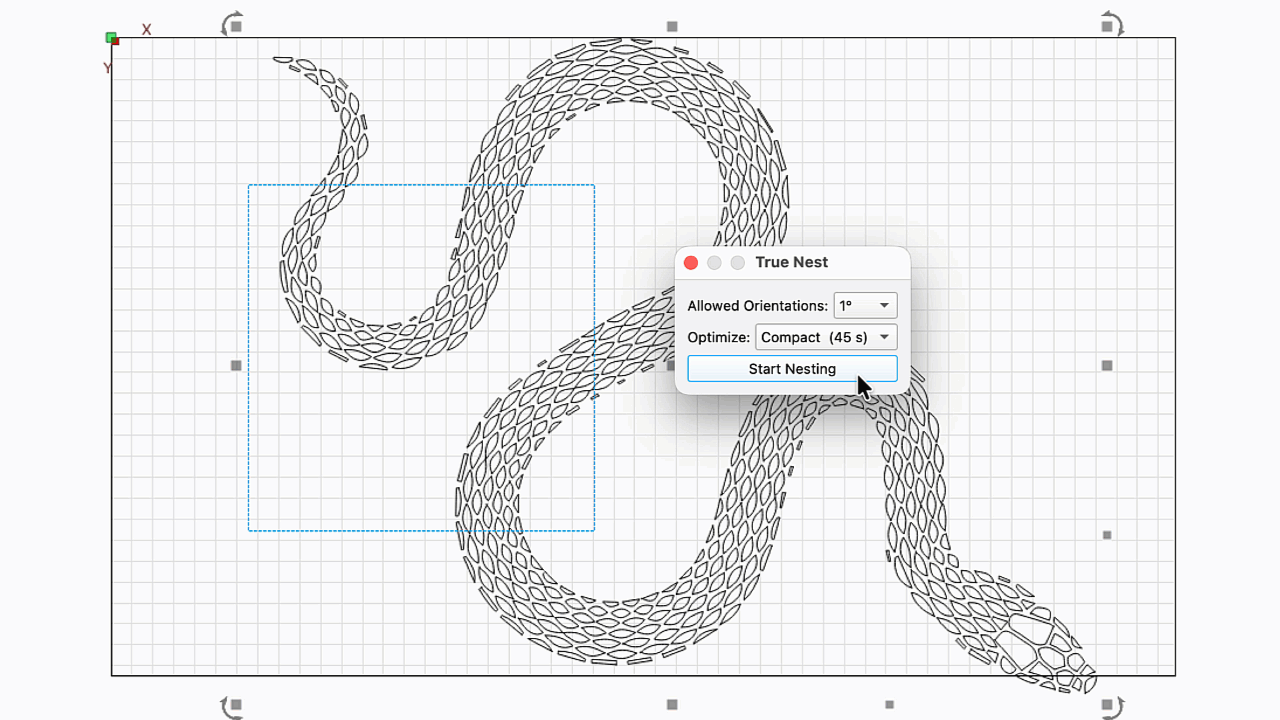The width and height of the screenshot is (1280, 720).
Task: Click the True Nest dialog title
Action: coord(792,262)
